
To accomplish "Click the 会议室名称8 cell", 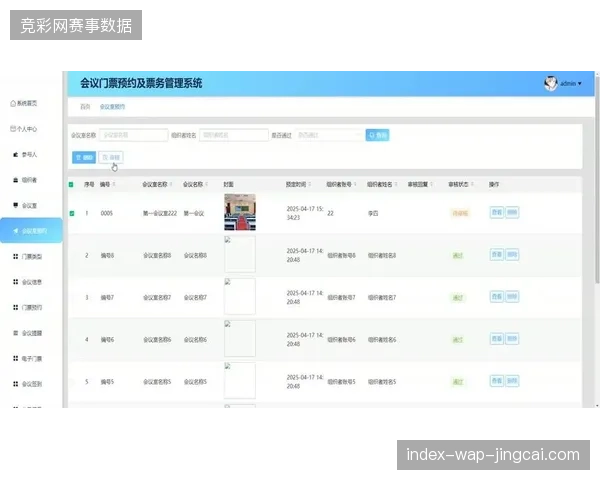I will 157,255.
